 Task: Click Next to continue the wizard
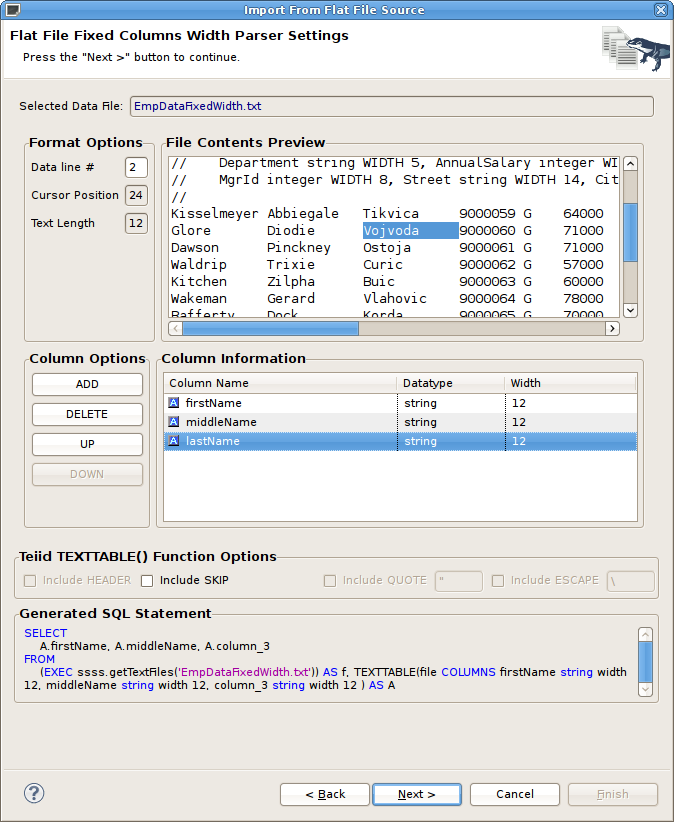pyautogui.click(x=416, y=794)
